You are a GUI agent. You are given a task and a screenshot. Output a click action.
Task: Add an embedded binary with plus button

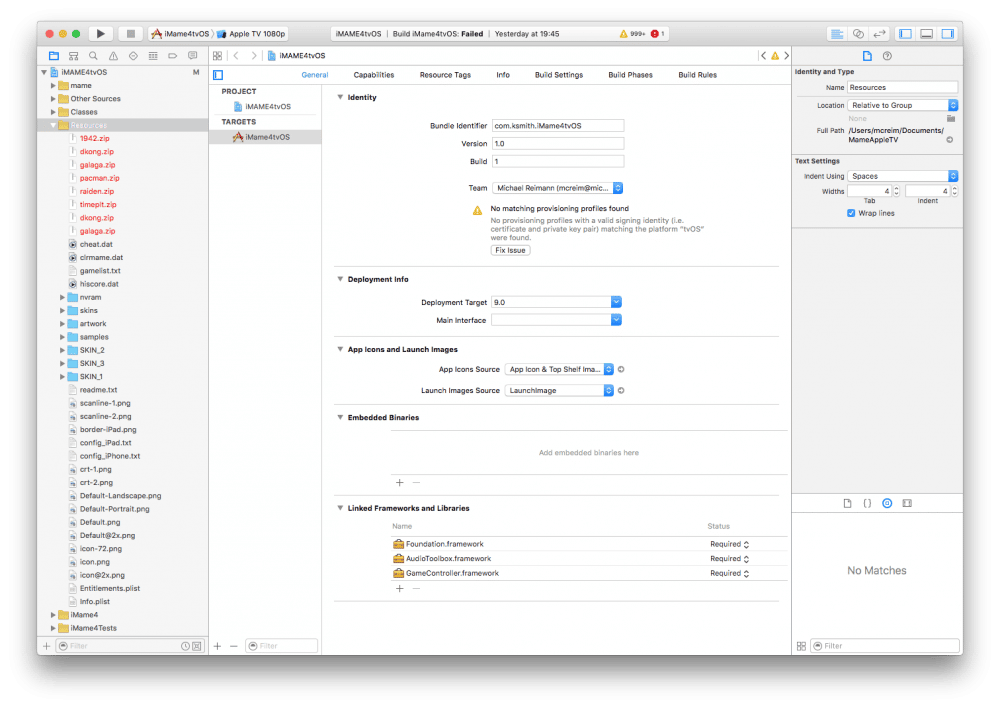pos(400,483)
